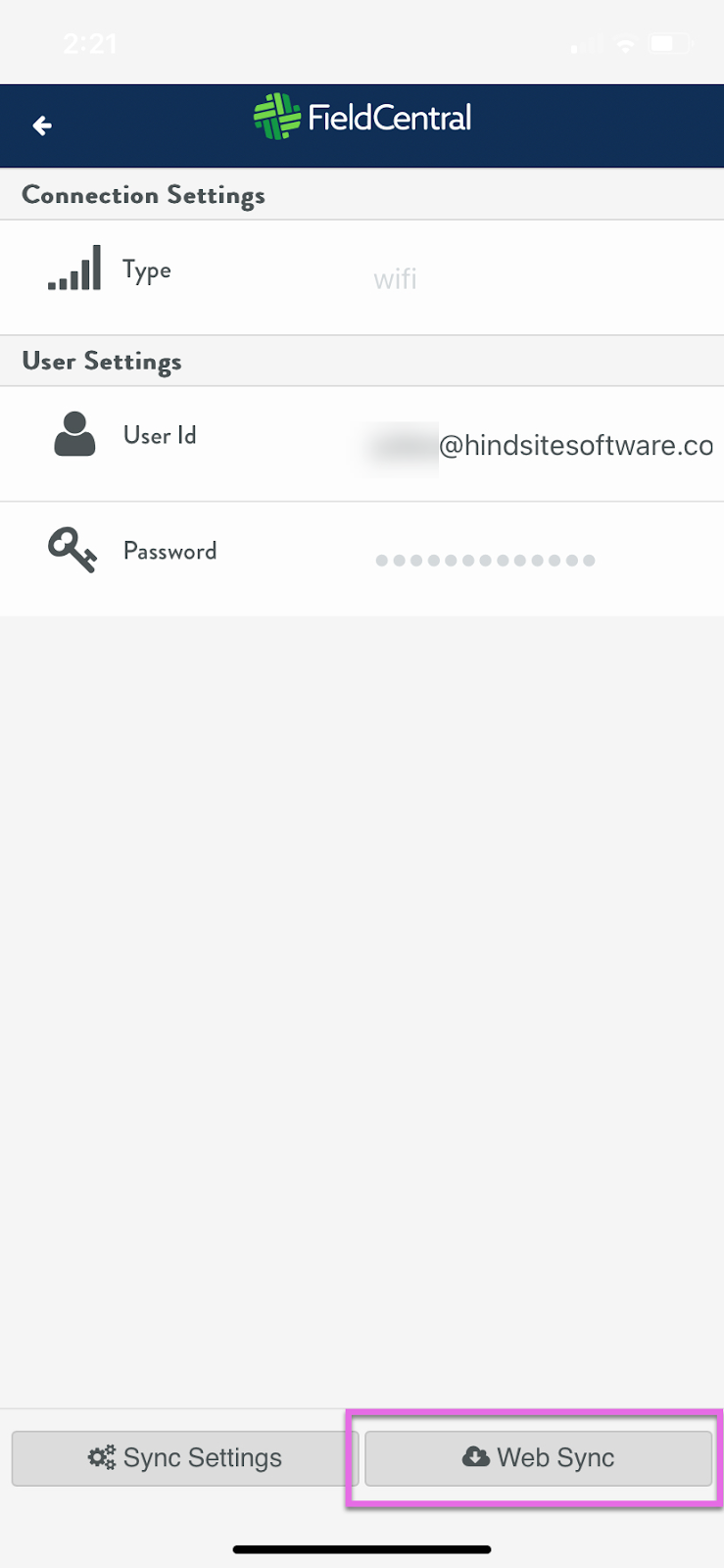Tap the wifi status bar icon
The height and width of the screenshot is (1568, 724).
click(x=625, y=44)
